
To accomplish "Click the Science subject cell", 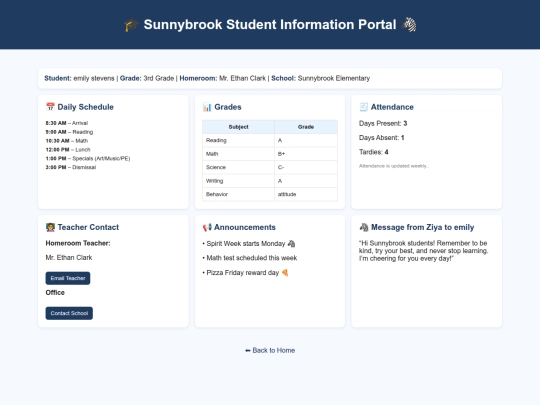I will (238, 167).
